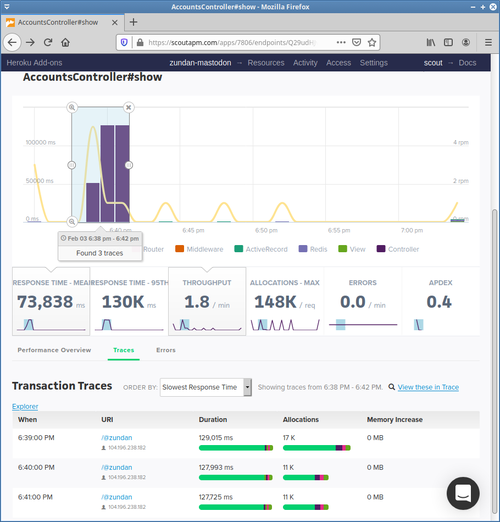Select the Throughput metric card
Image resolution: width=500 pixels, height=522 pixels.
[207, 301]
